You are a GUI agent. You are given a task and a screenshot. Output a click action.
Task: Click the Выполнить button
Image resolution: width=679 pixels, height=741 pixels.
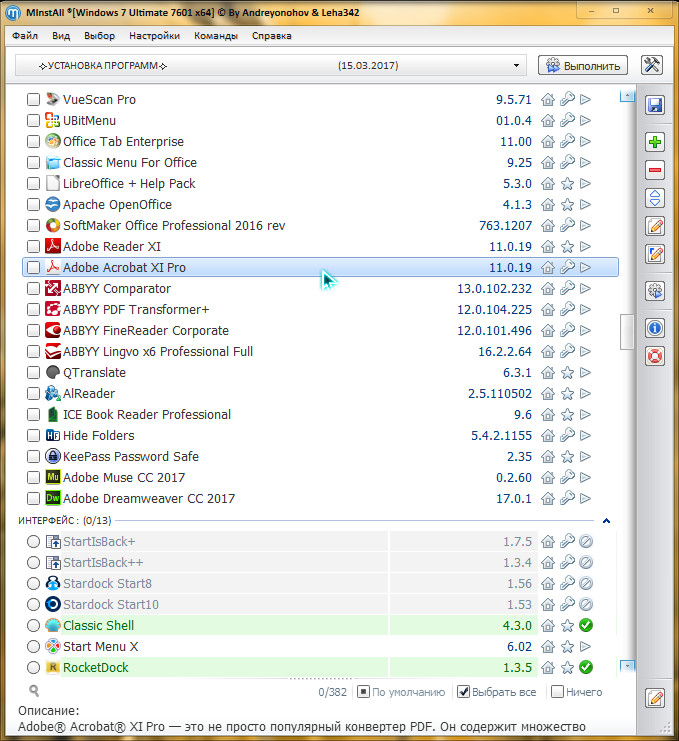[x=583, y=65]
